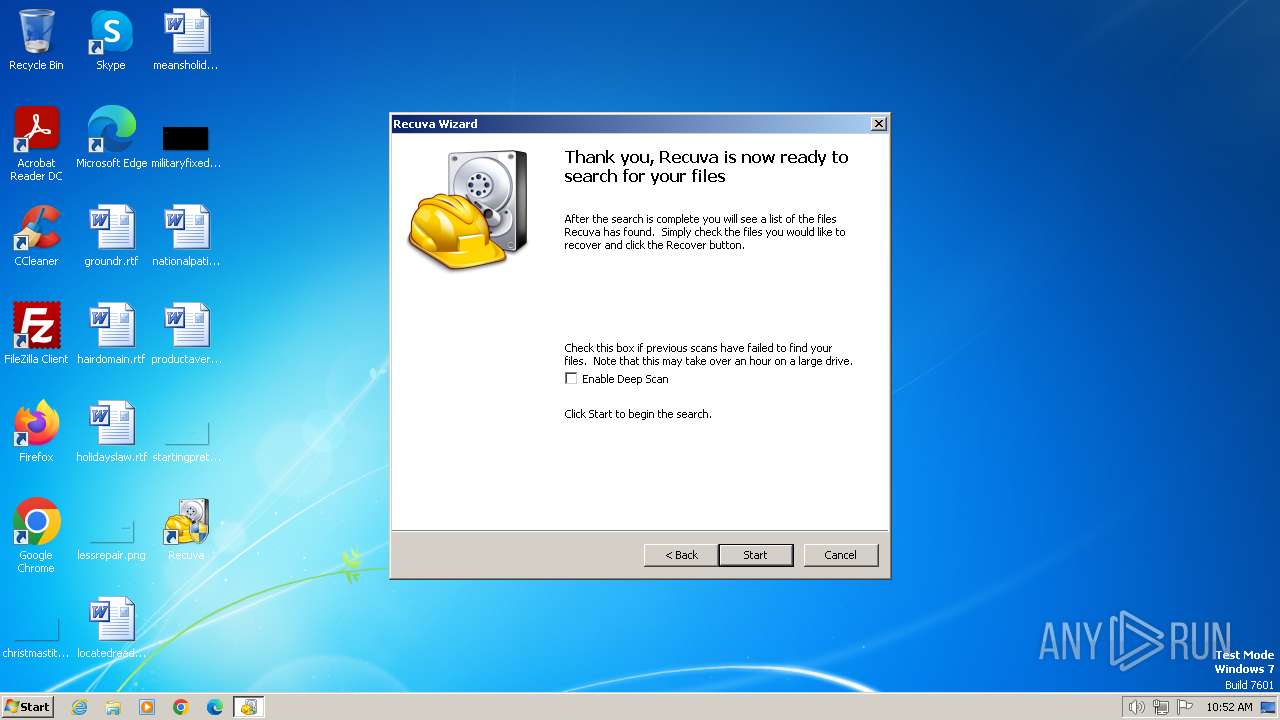Click the taskbar clock showing 10:52 AM

(x=1229, y=707)
